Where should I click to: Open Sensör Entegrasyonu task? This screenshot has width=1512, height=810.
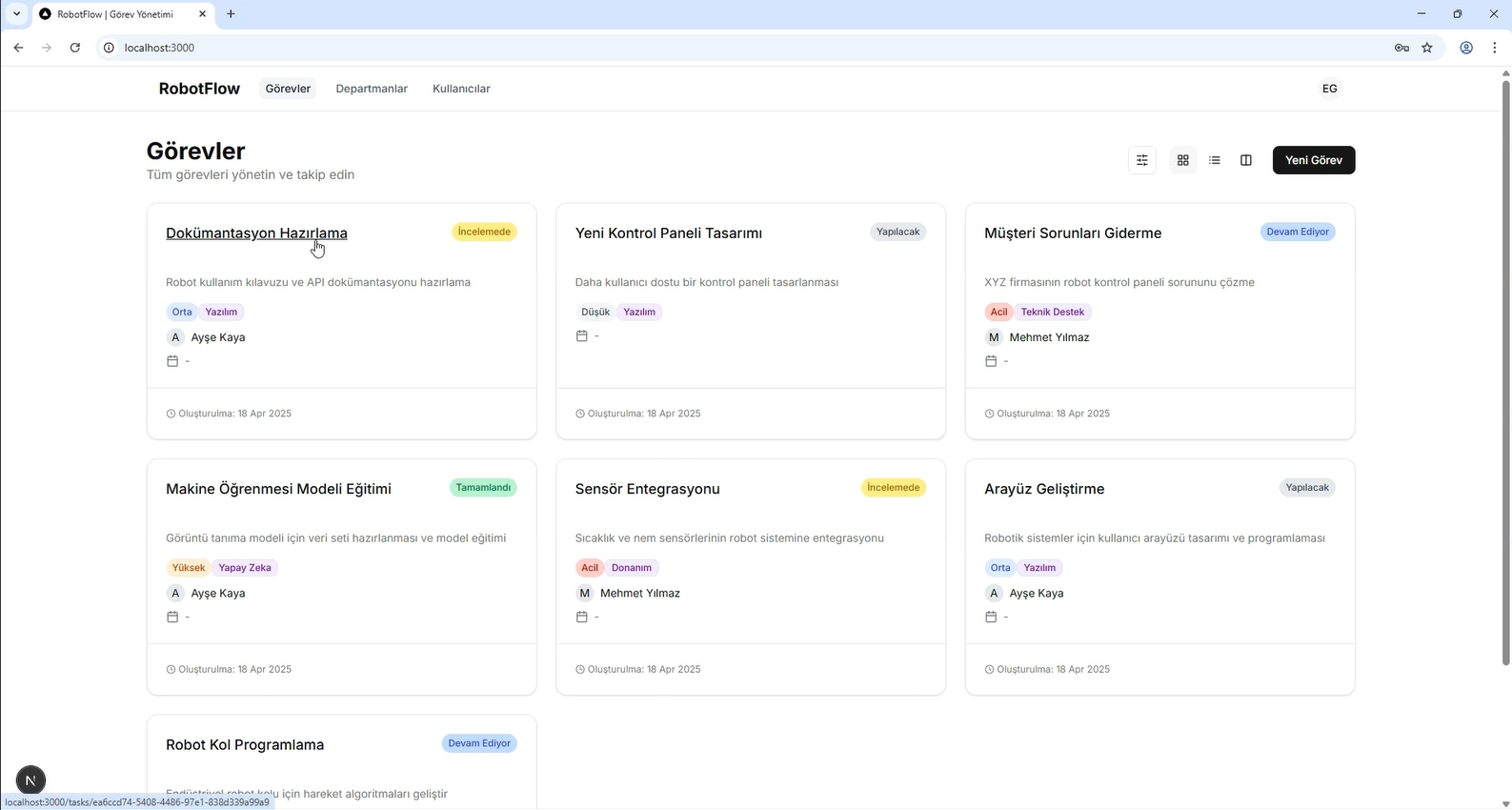pyautogui.click(x=647, y=489)
